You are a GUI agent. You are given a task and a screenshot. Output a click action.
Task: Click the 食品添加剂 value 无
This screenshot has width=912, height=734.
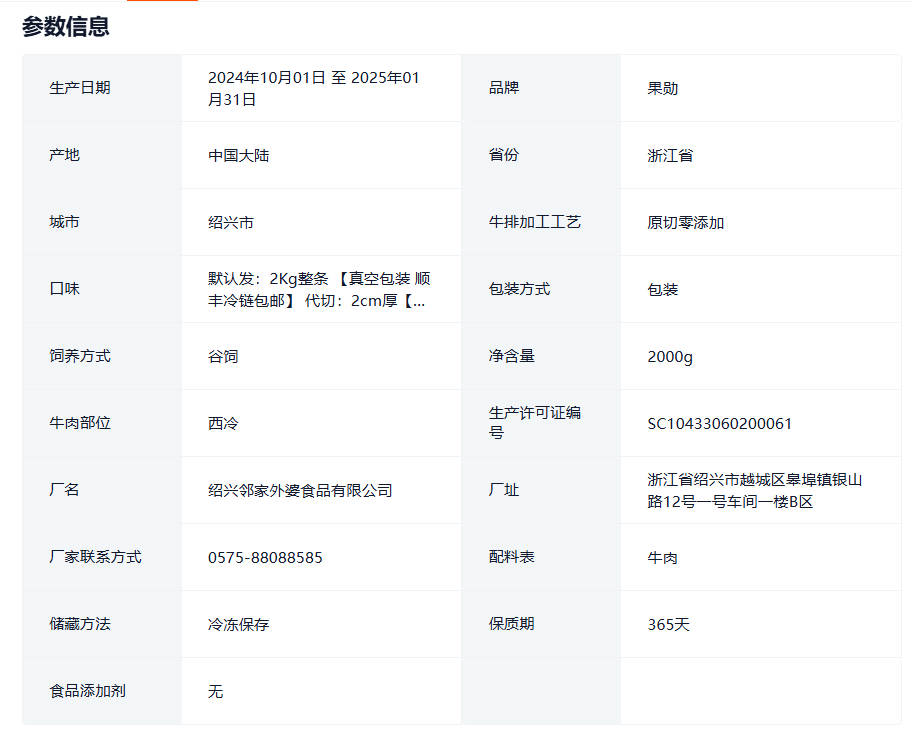pyautogui.click(x=216, y=691)
